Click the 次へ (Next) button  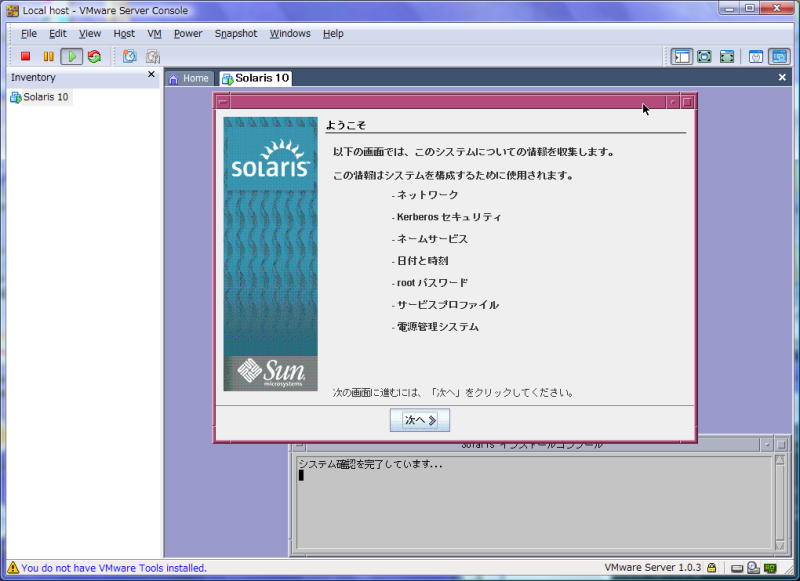tap(419, 420)
